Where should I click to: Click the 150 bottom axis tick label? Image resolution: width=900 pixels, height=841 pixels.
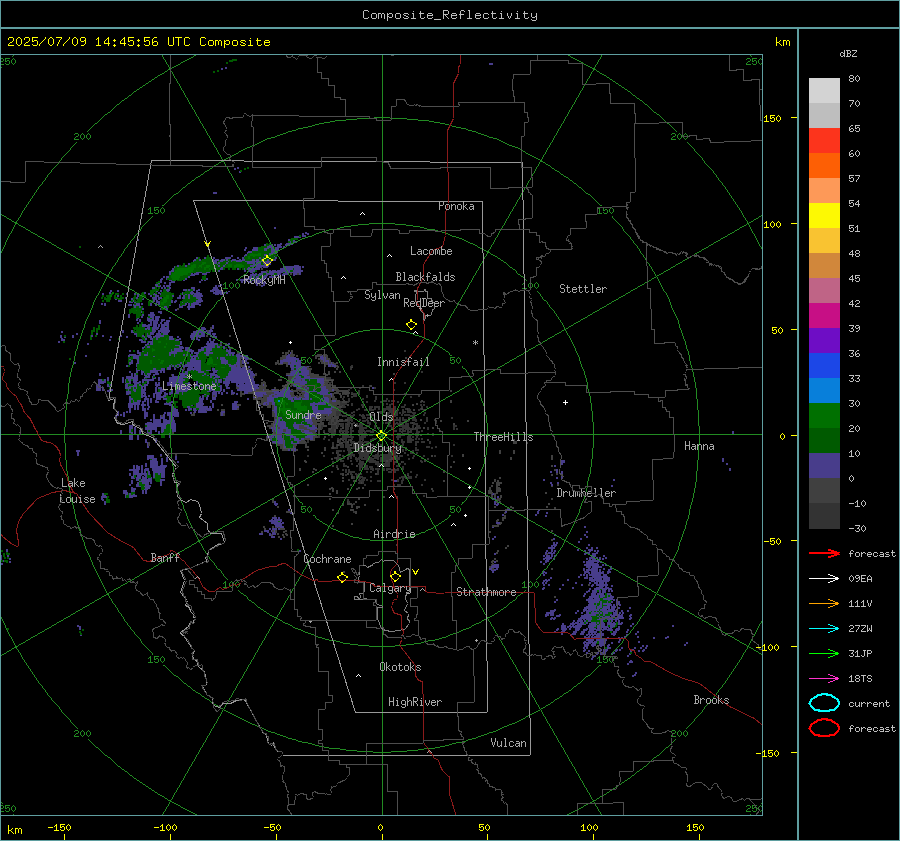[695, 827]
